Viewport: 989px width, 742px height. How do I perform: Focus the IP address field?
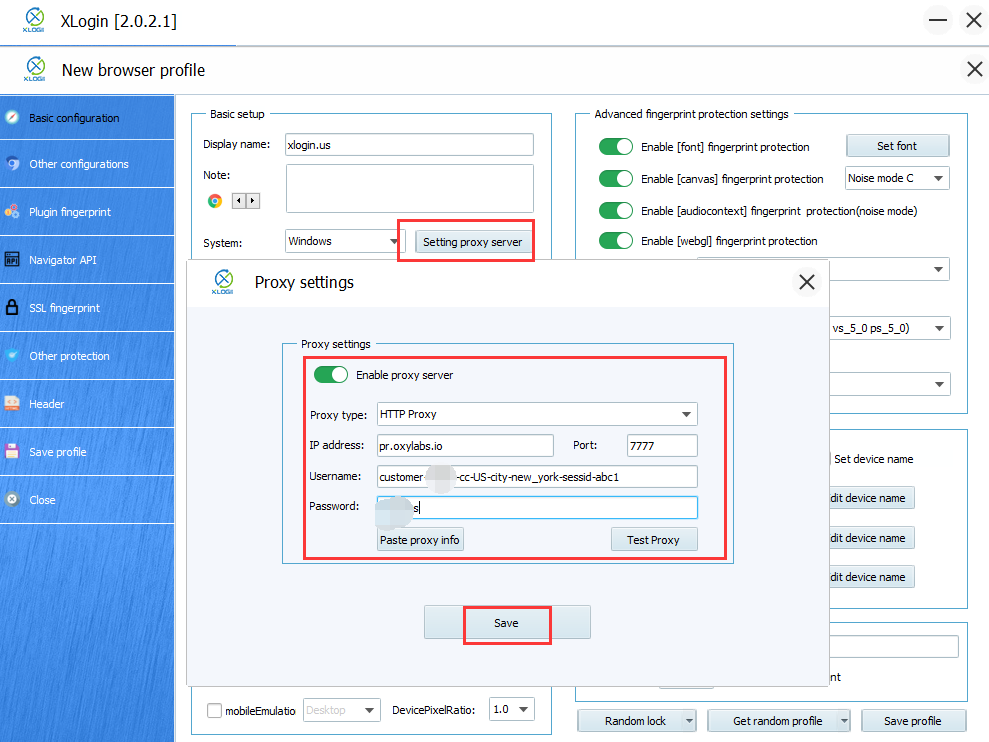pos(465,445)
